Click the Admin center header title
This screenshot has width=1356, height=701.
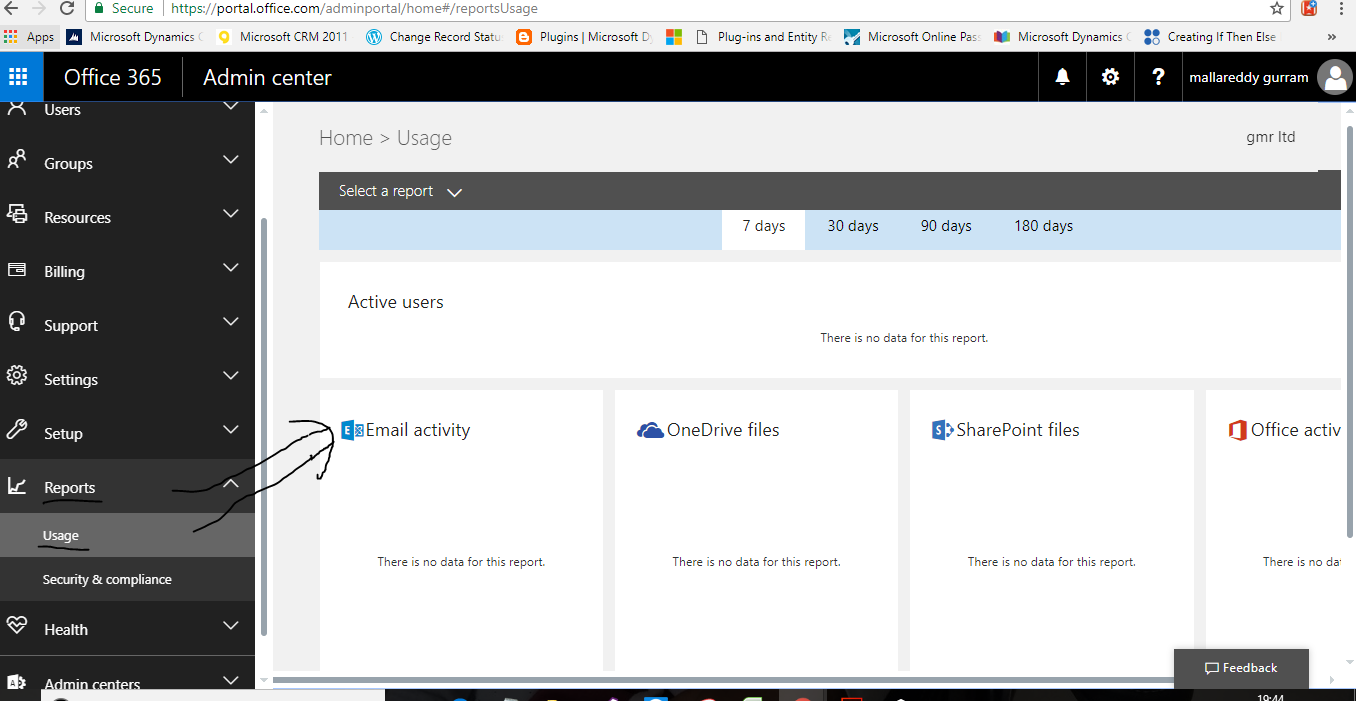pyautogui.click(x=267, y=77)
